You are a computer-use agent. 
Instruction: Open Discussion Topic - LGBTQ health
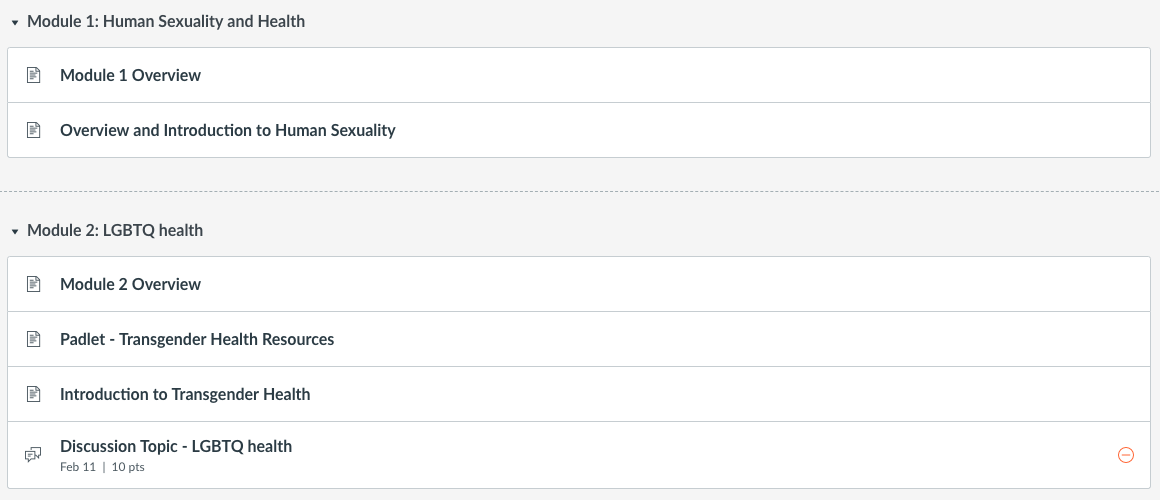[176, 446]
